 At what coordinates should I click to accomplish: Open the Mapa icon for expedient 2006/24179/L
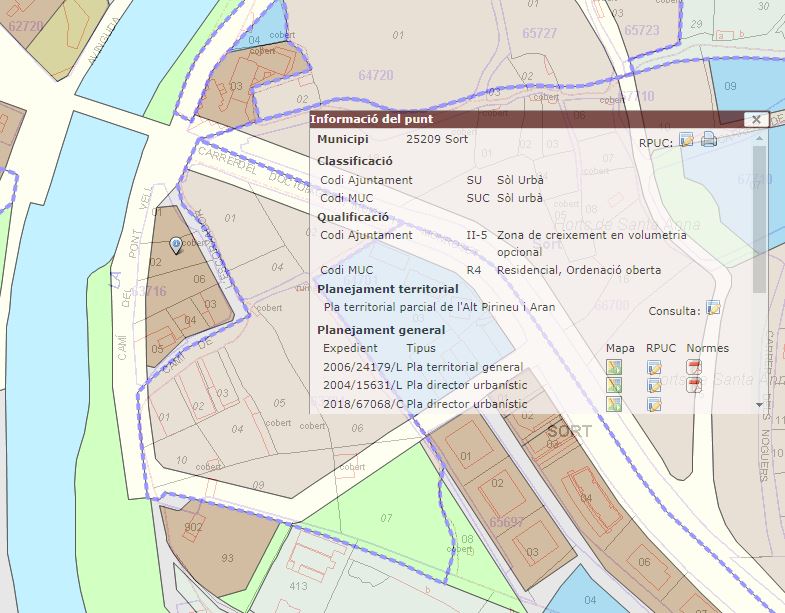pos(614,367)
